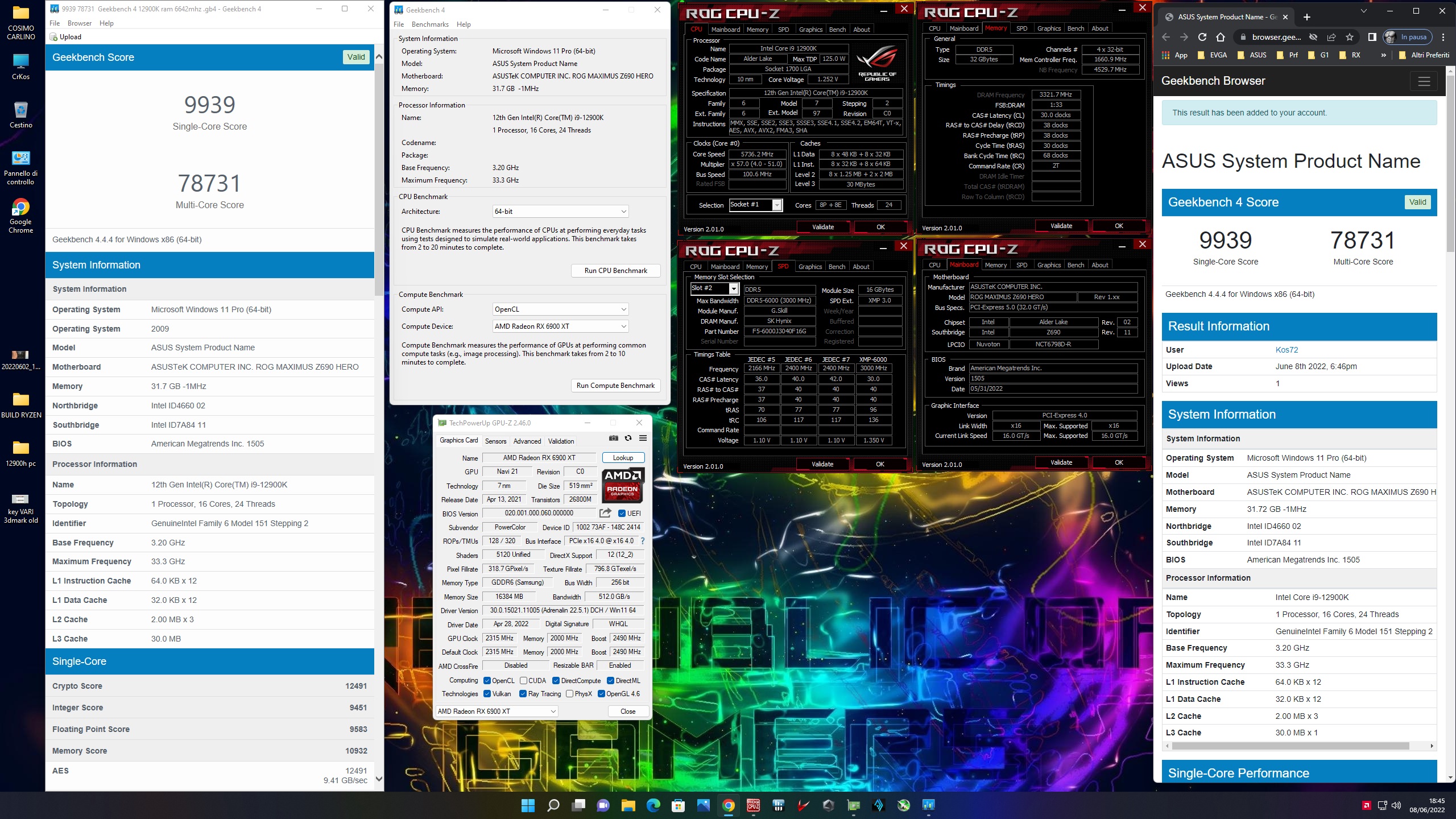
Task: Open GPU-Z bottom GPU selector dropdown
Action: coord(497,712)
